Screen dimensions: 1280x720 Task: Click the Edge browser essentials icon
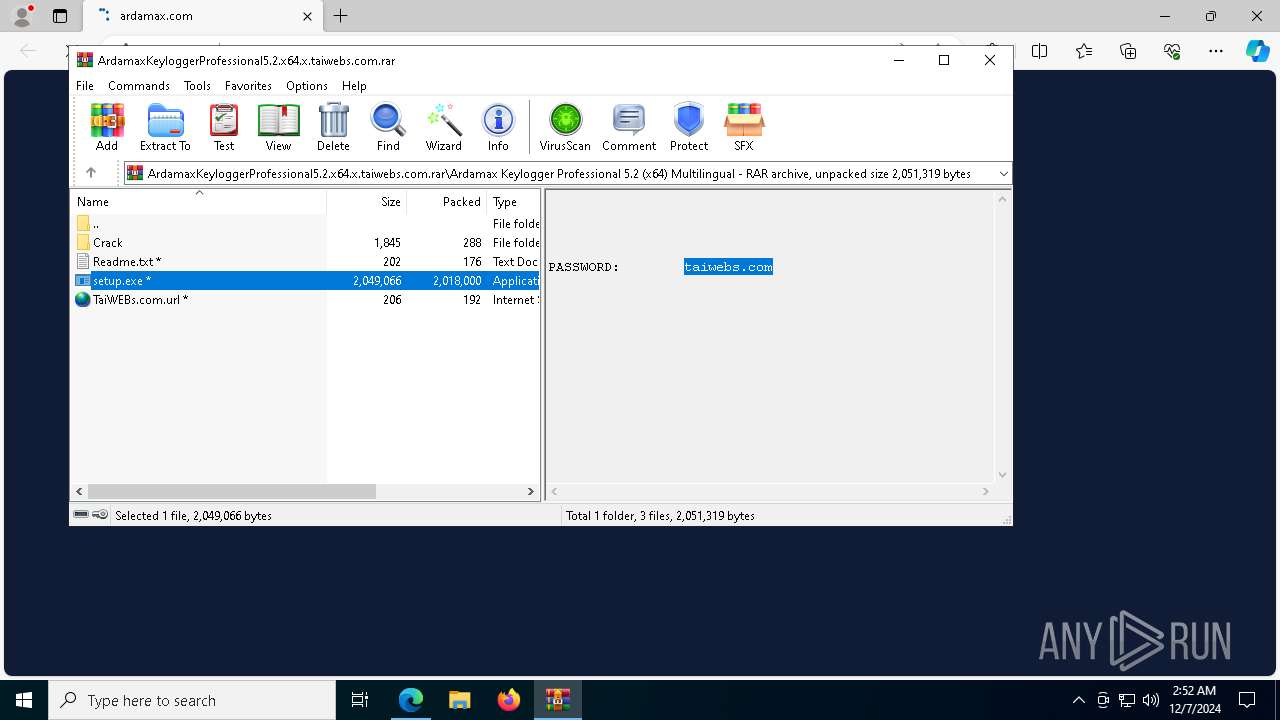coord(1172,51)
